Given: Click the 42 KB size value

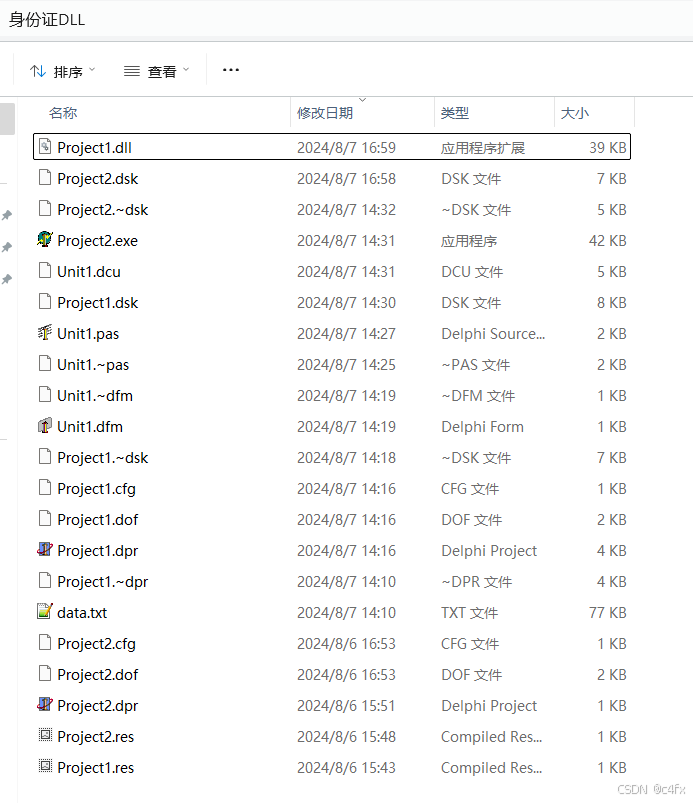Looking at the screenshot, I should coord(607,241).
